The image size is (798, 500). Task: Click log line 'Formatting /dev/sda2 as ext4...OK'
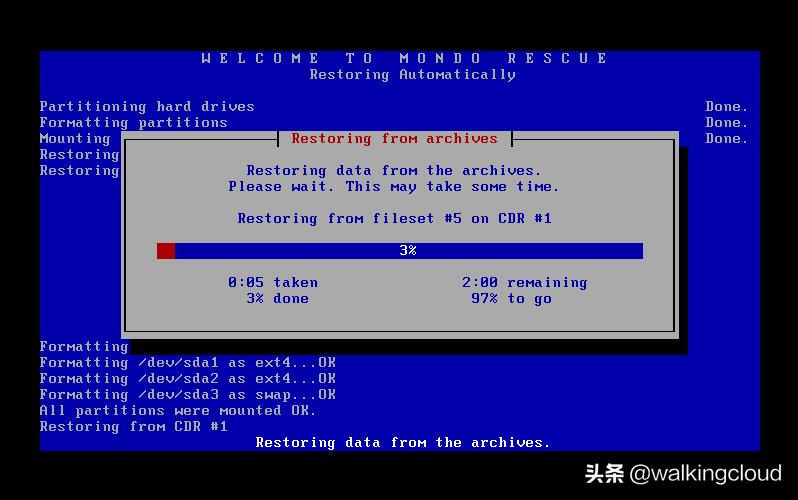(x=188, y=379)
